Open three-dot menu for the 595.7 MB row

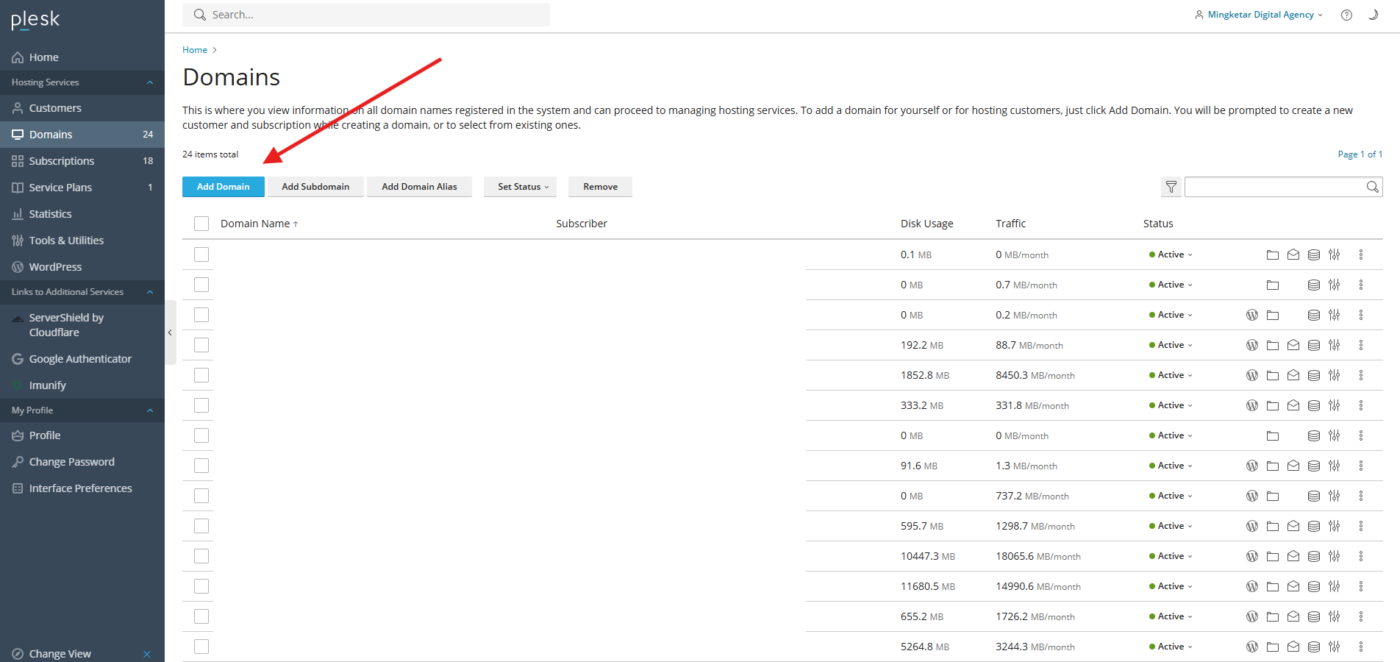click(x=1361, y=526)
